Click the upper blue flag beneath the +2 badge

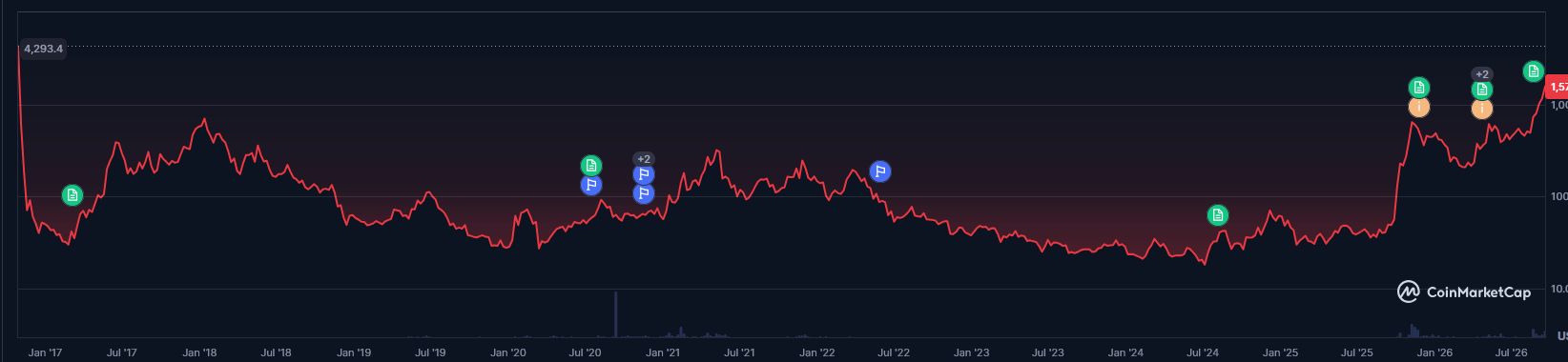644,174
